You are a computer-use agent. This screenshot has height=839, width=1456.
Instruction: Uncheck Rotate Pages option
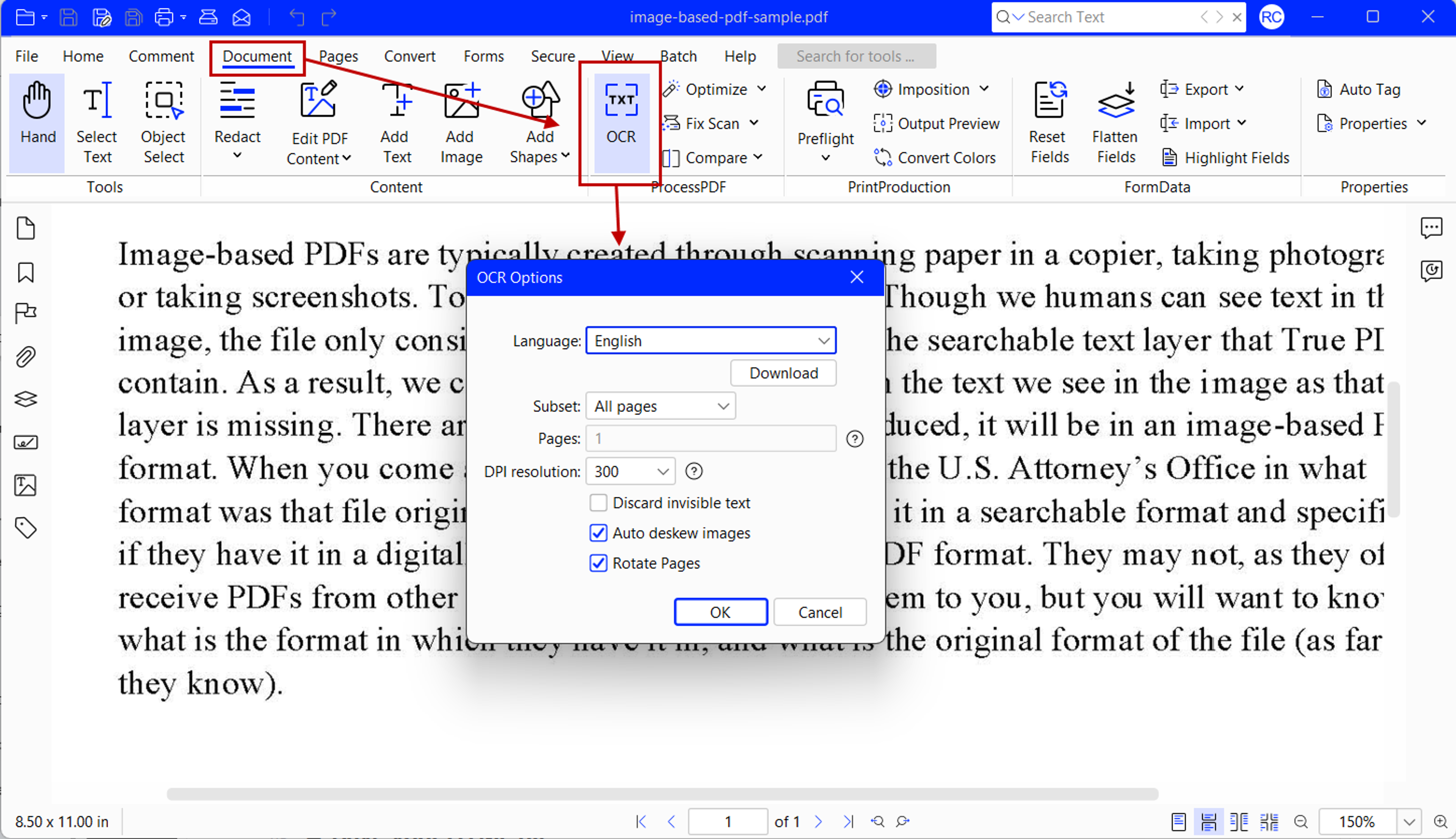tap(598, 563)
